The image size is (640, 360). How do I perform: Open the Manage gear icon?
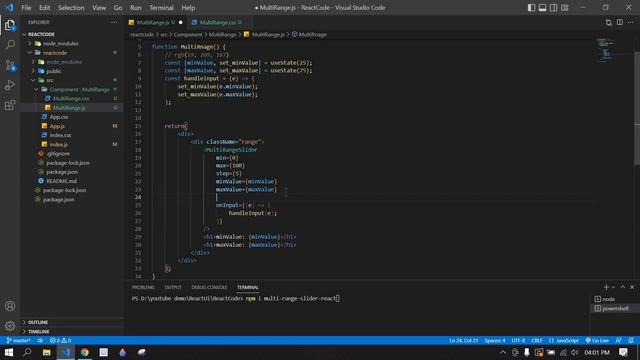pos(10,325)
